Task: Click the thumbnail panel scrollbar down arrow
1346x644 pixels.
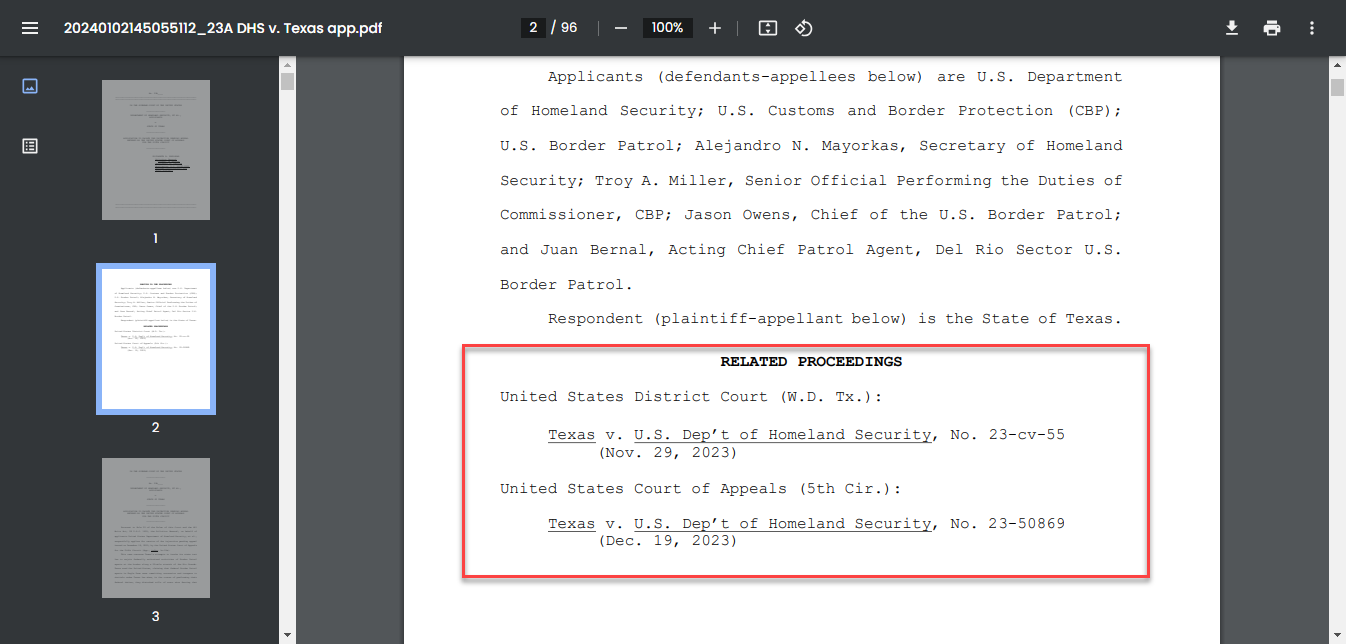Action: point(287,635)
